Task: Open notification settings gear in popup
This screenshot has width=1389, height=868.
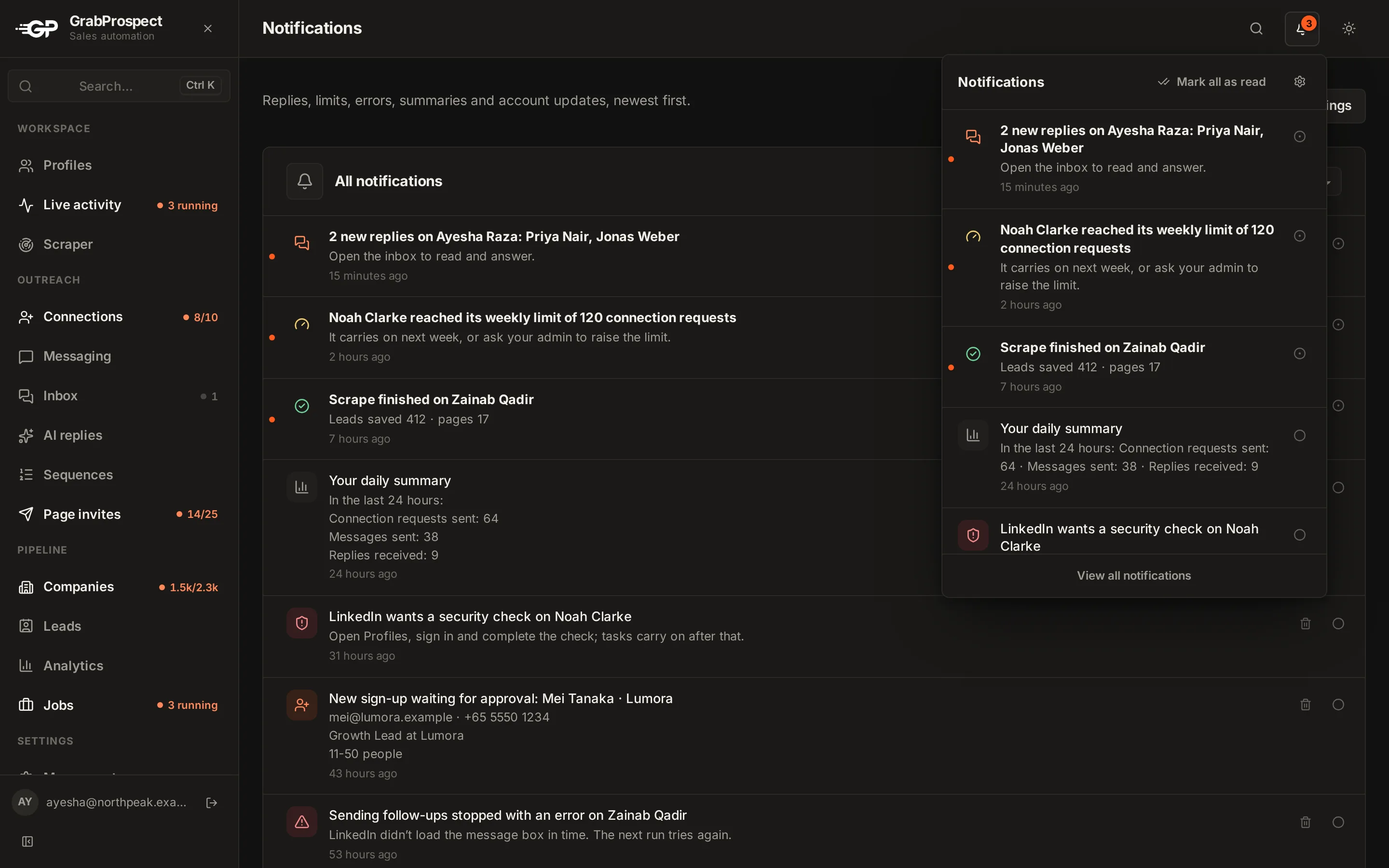Action: coord(1299,81)
